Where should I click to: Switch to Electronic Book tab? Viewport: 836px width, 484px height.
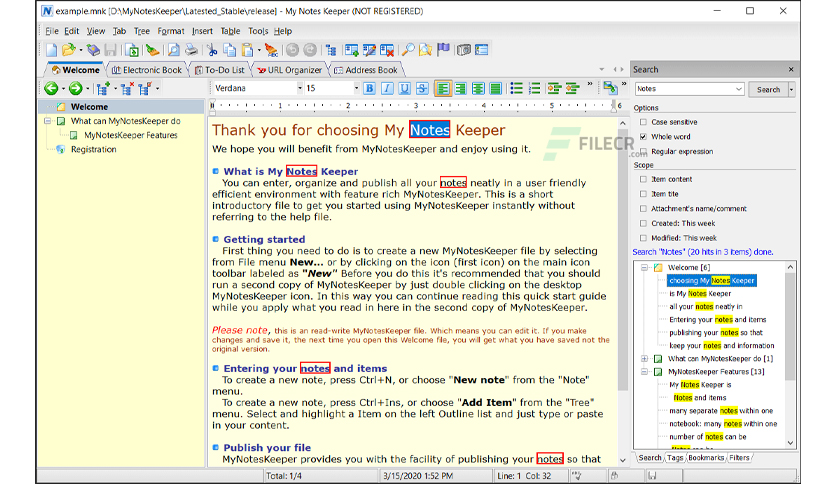coord(147,70)
